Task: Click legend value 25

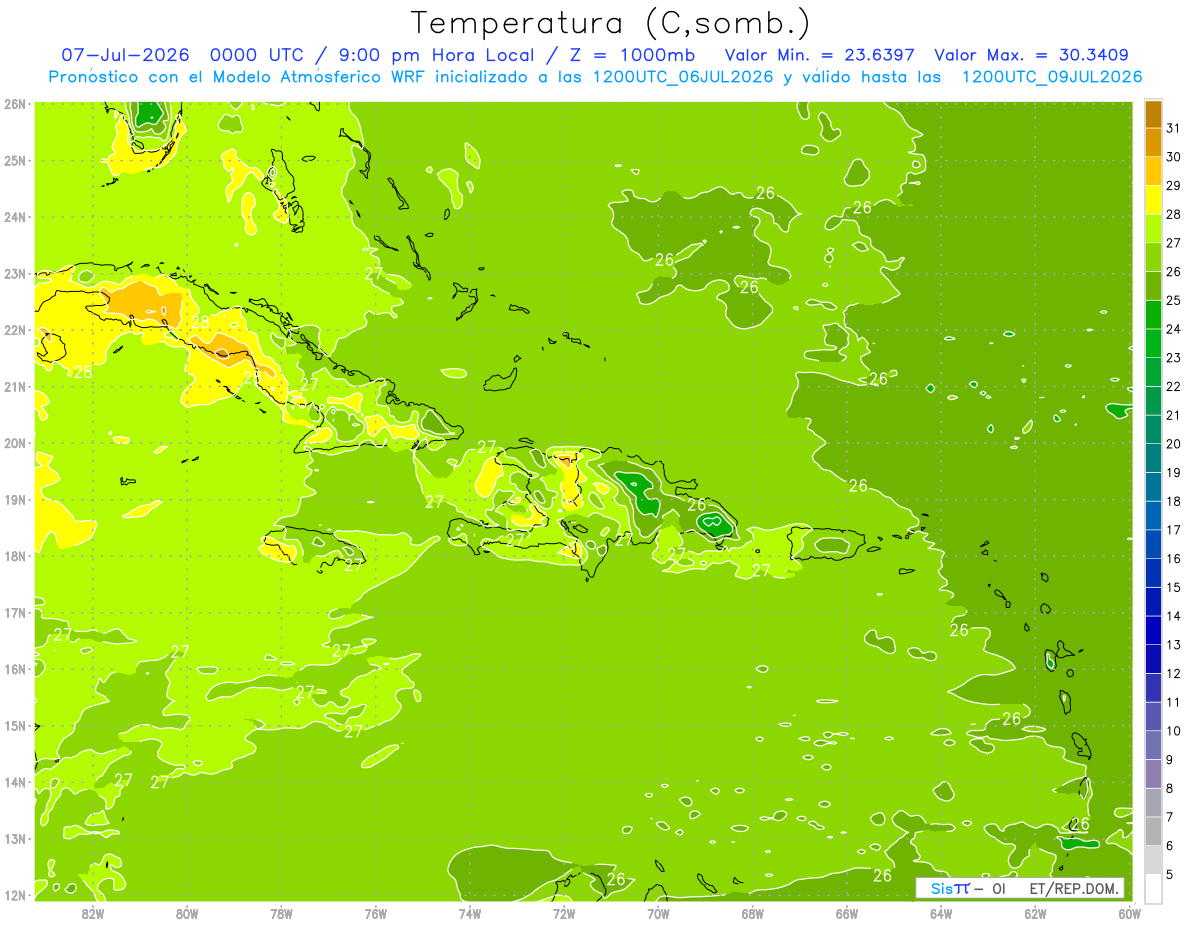Action: pyautogui.click(x=1174, y=301)
